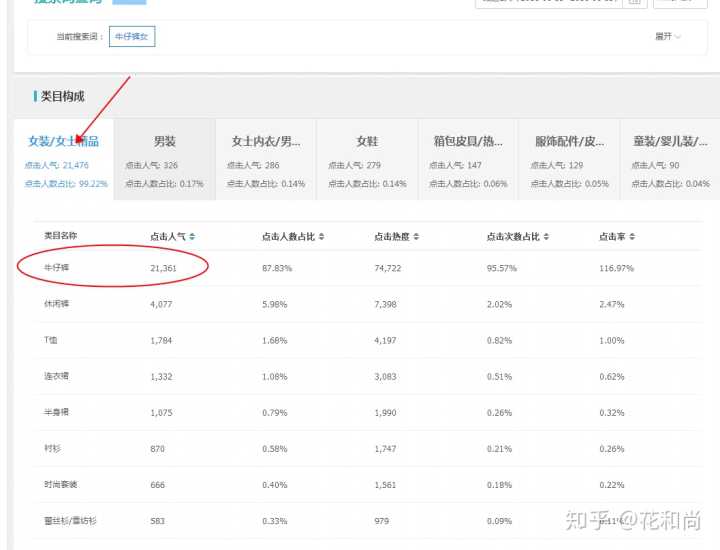Image resolution: width=720 pixels, height=550 pixels.
Task: Open the 女鞋 category tab
Action: (367, 142)
